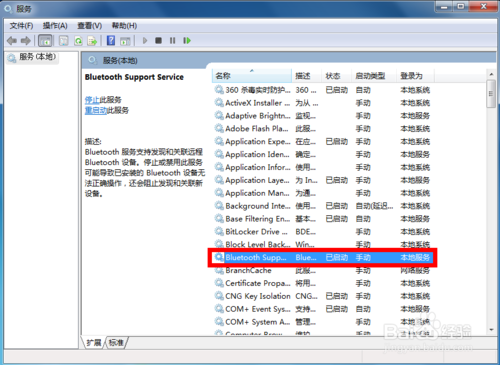Image resolution: width=500 pixels, height=365 pixels.
Task: Toggle the show/hide console tree icon
Action: [x=45, y=41]
